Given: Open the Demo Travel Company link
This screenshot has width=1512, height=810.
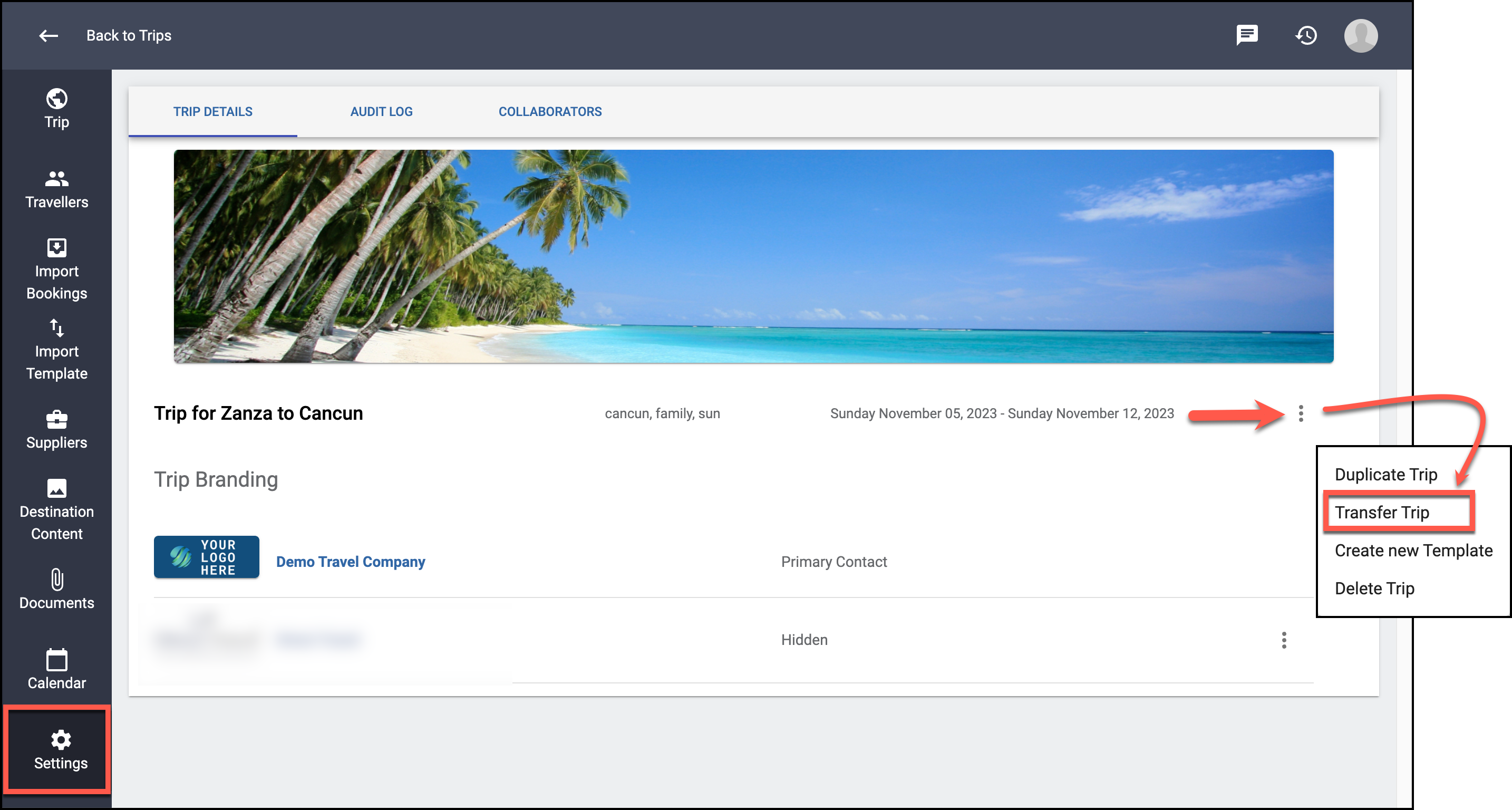Looking at the screenshot, I should [x=351, y=562].
